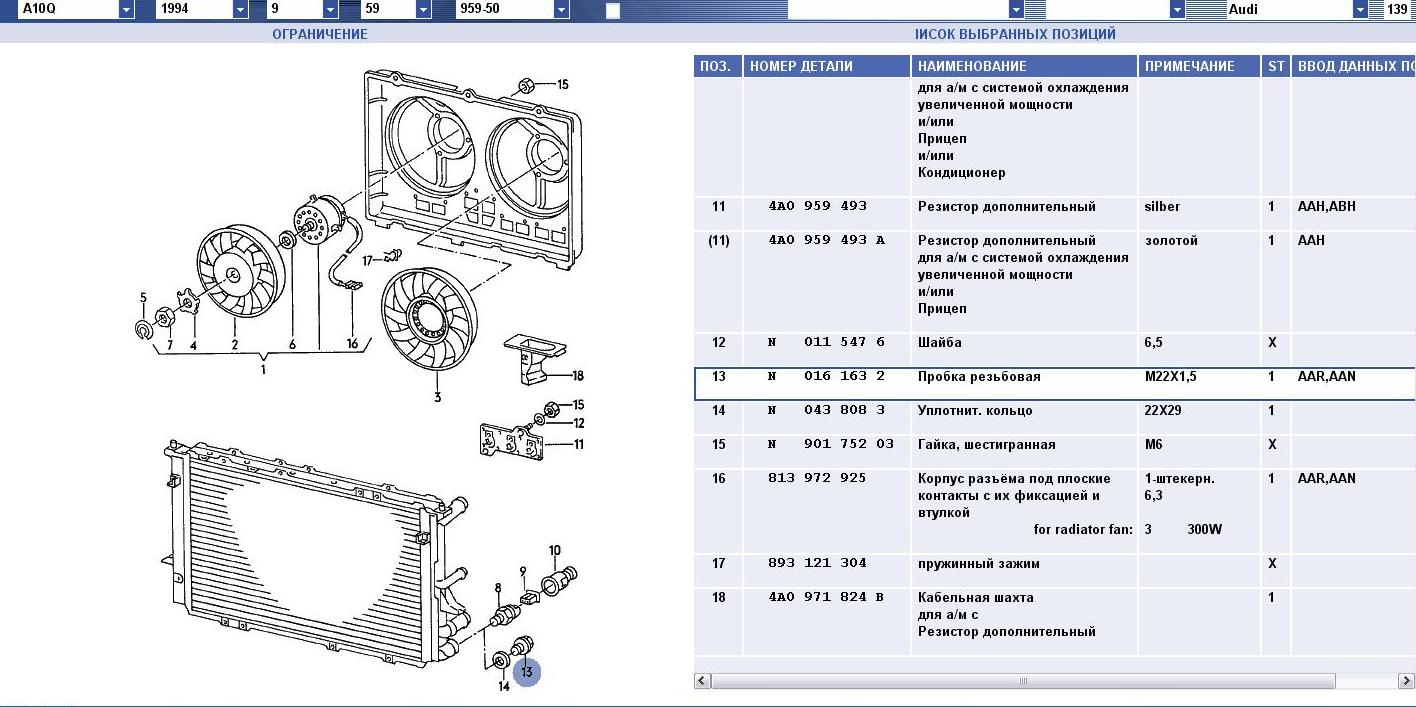The image size is (1416, 707).
Task: Expand the 1994 year dropdown
Action: (x=240, y=10)
